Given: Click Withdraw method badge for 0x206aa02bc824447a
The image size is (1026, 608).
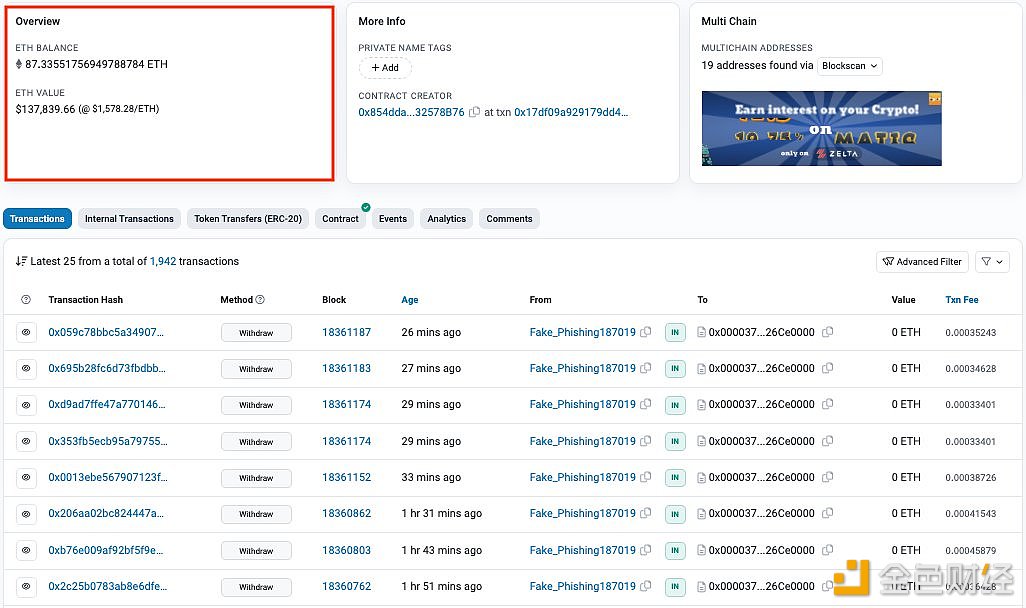Looking at the screenshot, I should tap(256, 514).
